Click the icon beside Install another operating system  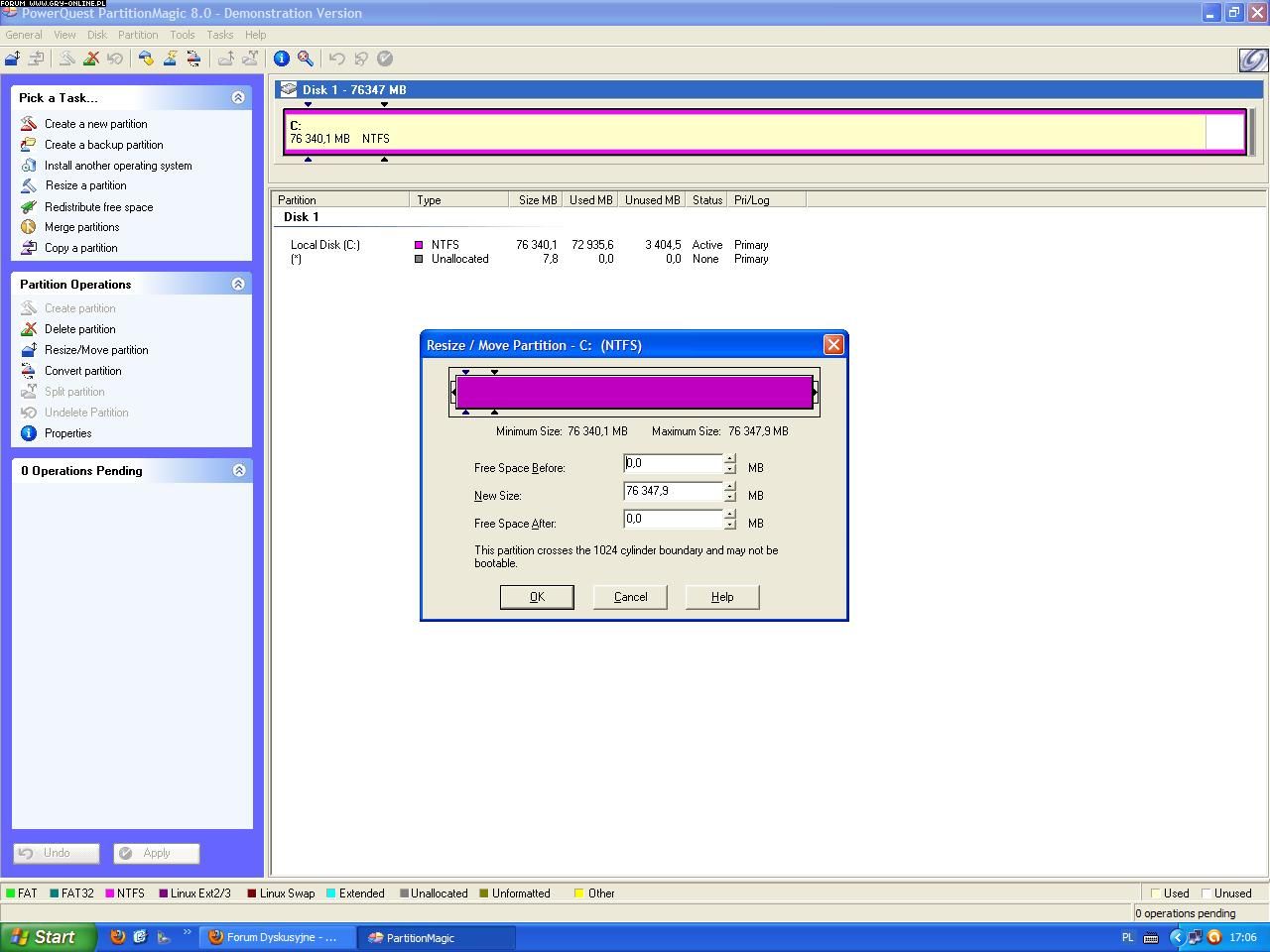29,166
